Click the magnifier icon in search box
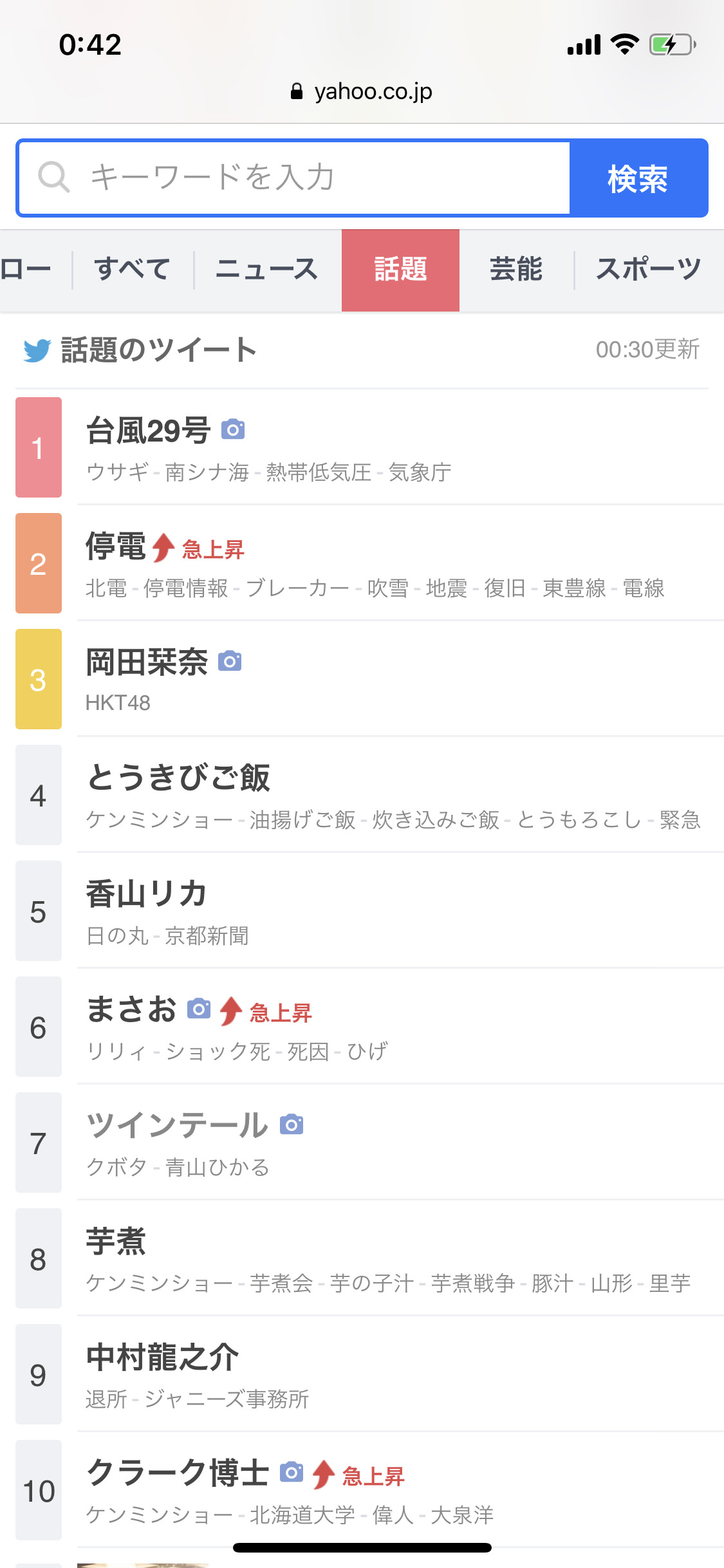Screen dimensions: 724x1568 pos(53,177)
